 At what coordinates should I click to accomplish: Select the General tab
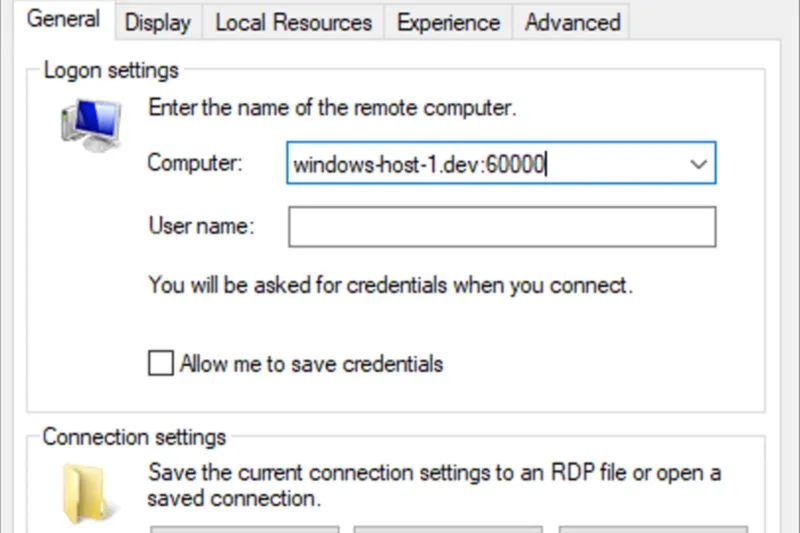[x=63, y=20]
